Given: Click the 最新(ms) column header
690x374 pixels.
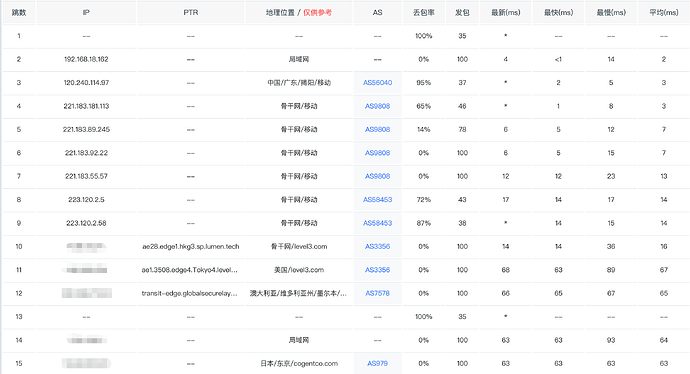Looking at the screenshot, I should 506,12.
